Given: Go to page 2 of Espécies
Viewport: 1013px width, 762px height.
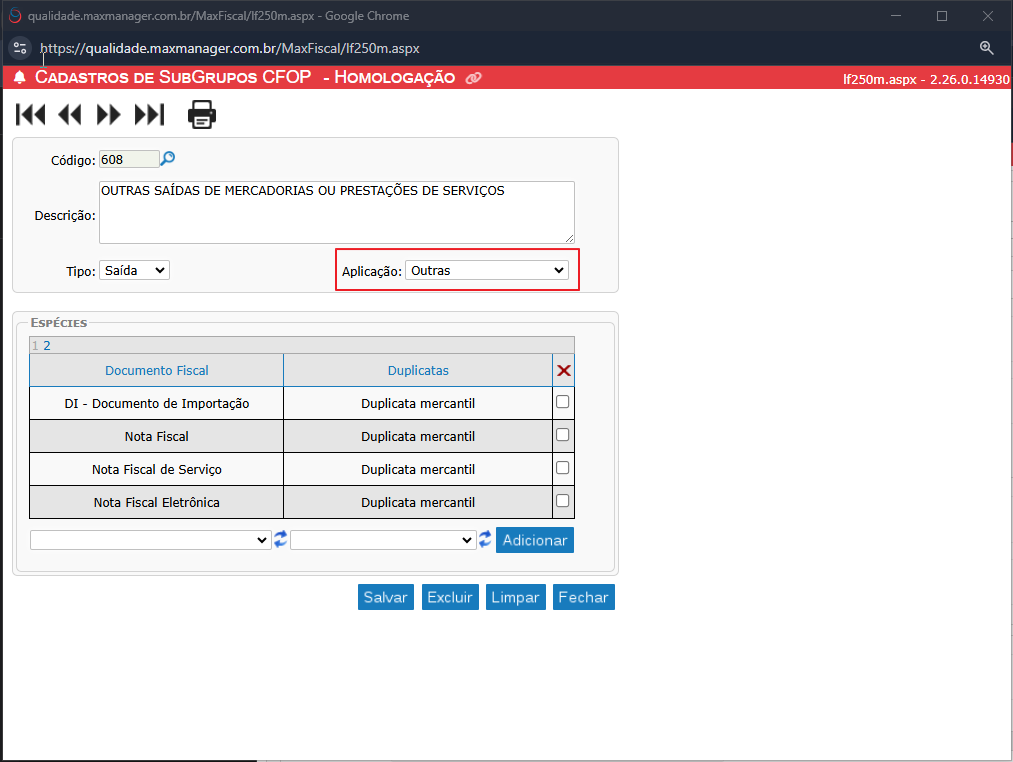Looking at the screenshot, I should (47, 346).
